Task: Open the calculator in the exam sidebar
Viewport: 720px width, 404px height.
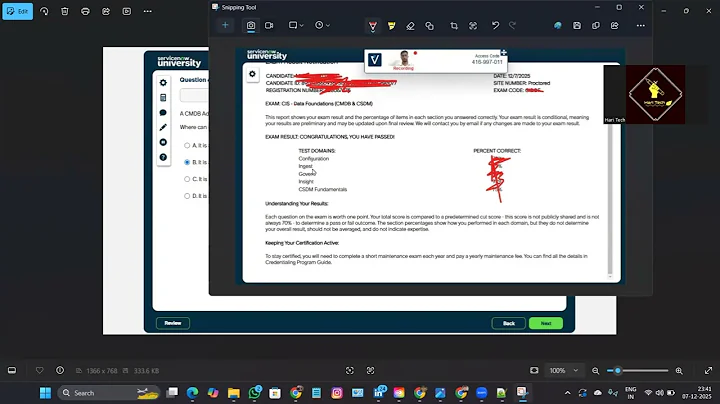Action: point(163,98)
